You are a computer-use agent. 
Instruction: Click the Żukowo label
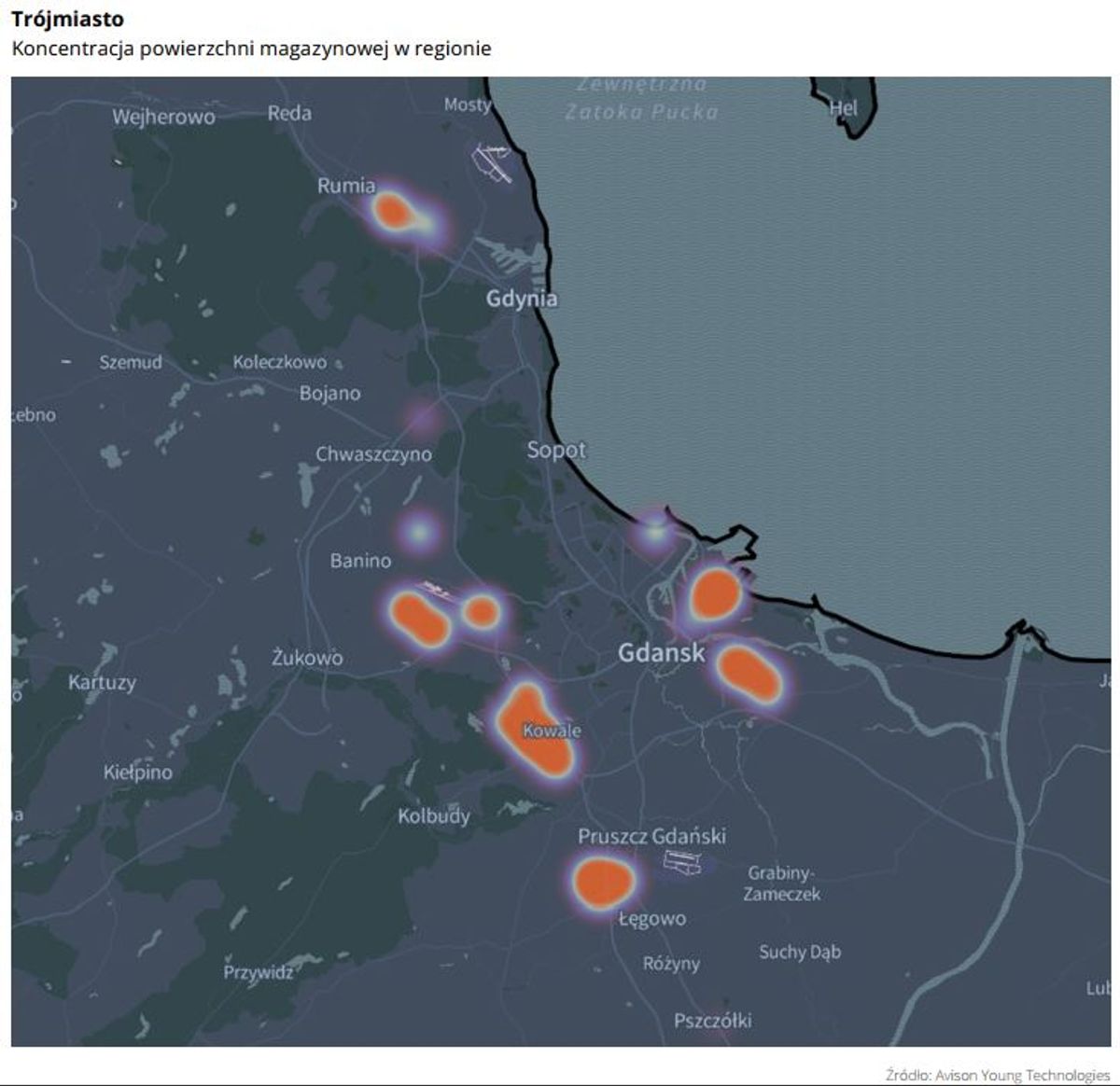(307, 658)
